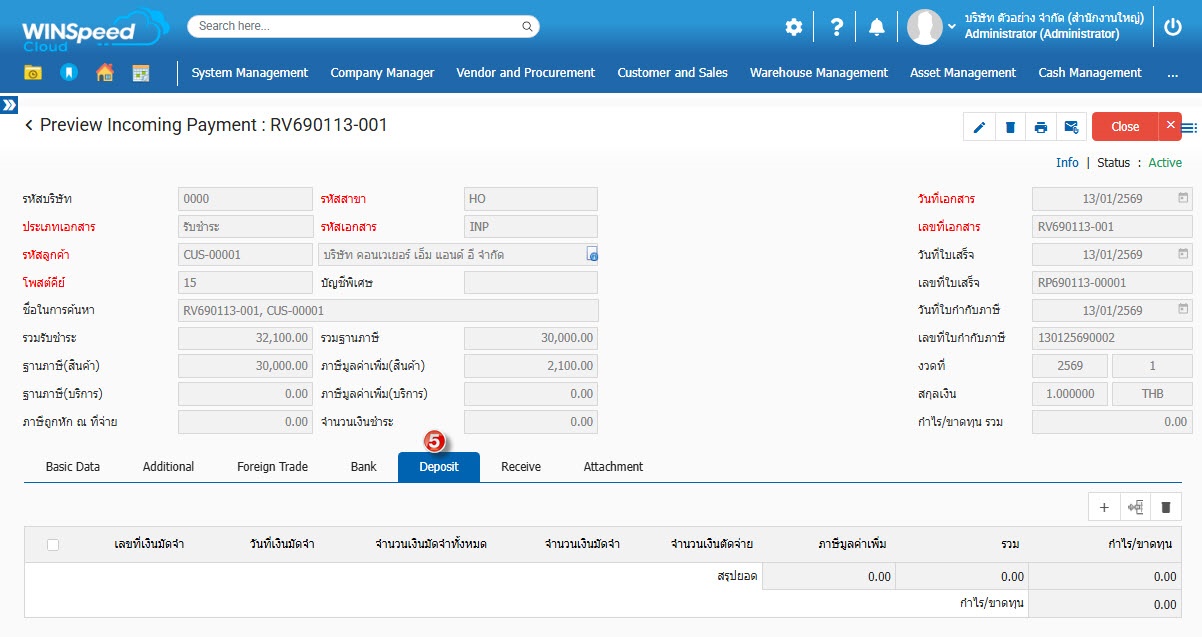The image size is (1202, 637).
Task: Open the document date calendar picker
Action: [1183, 198]
